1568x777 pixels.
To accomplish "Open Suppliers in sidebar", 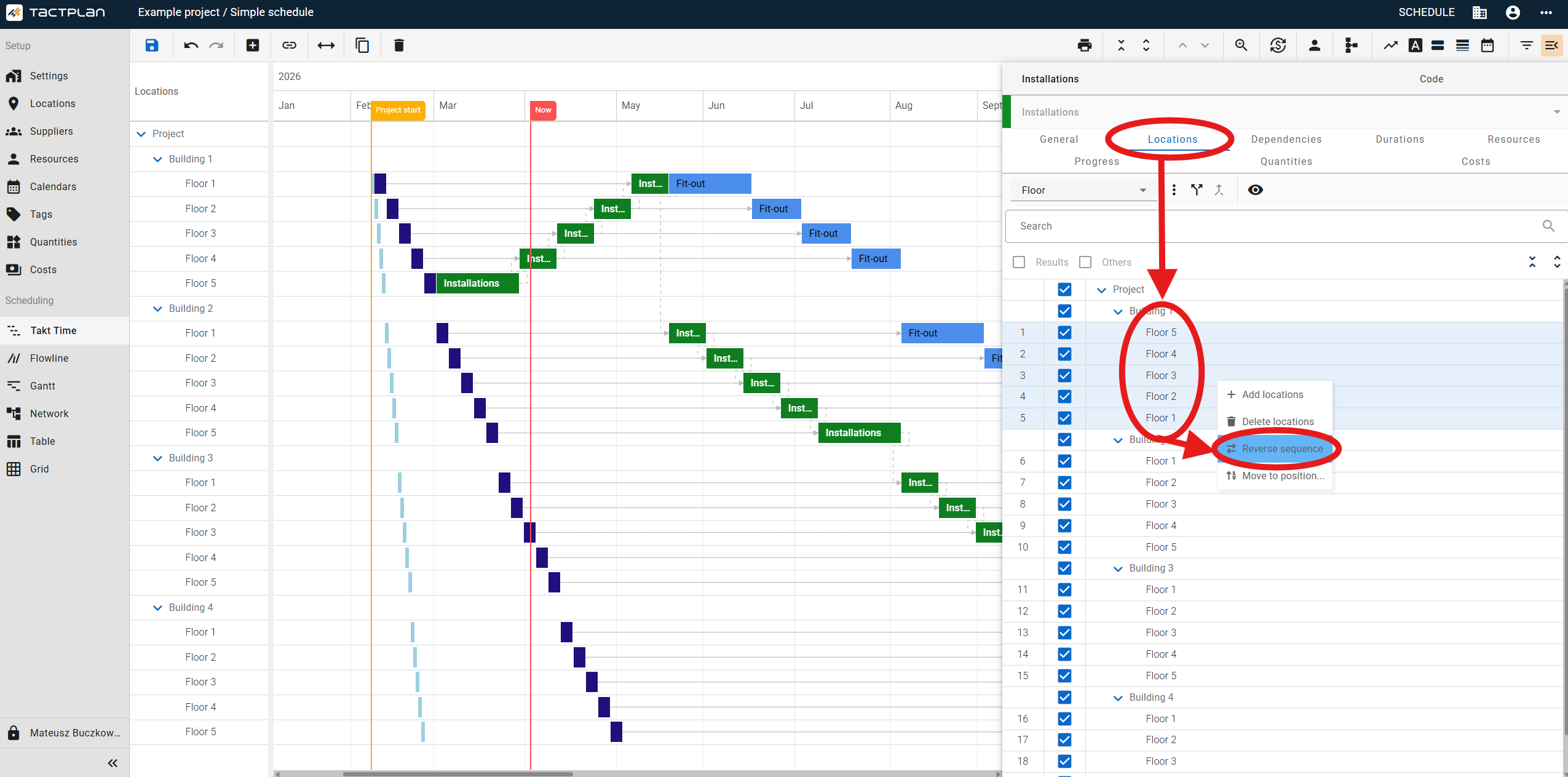I will [x=65, y=131].
